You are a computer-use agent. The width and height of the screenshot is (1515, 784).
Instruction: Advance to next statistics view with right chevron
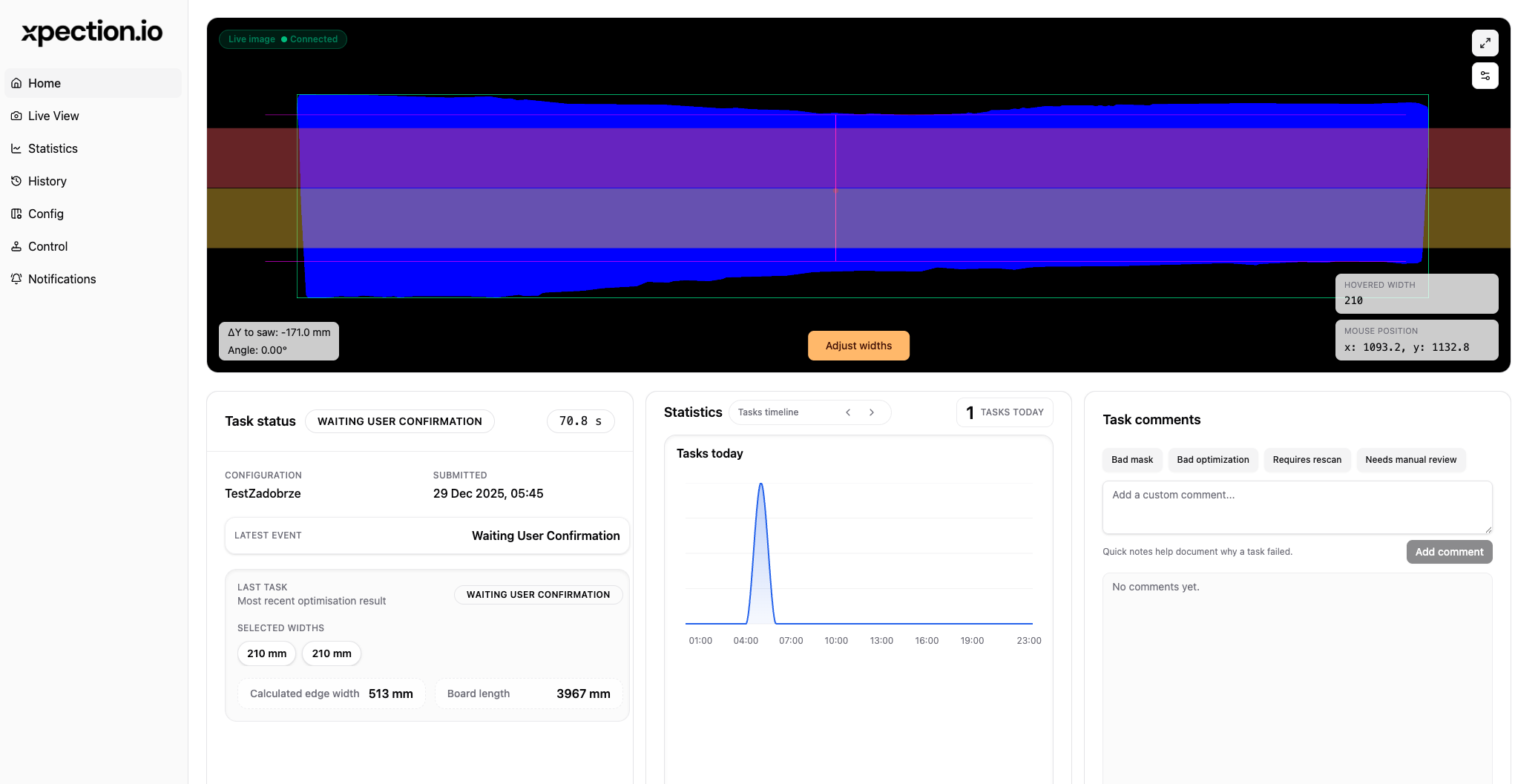[872, 412]
